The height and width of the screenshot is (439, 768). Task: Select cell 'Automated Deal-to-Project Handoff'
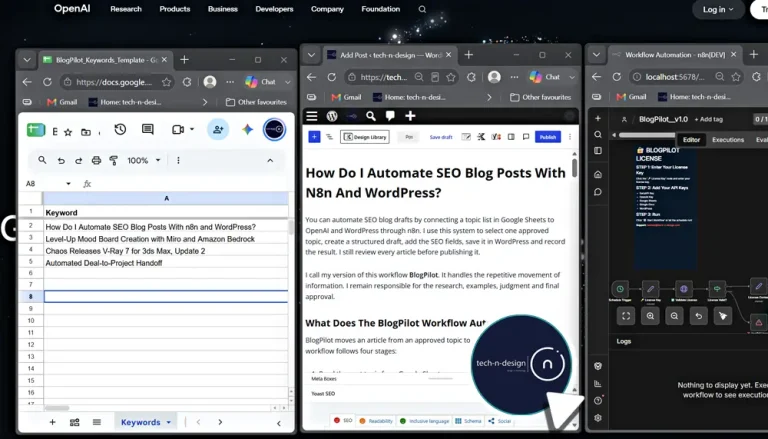click(x=166, y=263)
